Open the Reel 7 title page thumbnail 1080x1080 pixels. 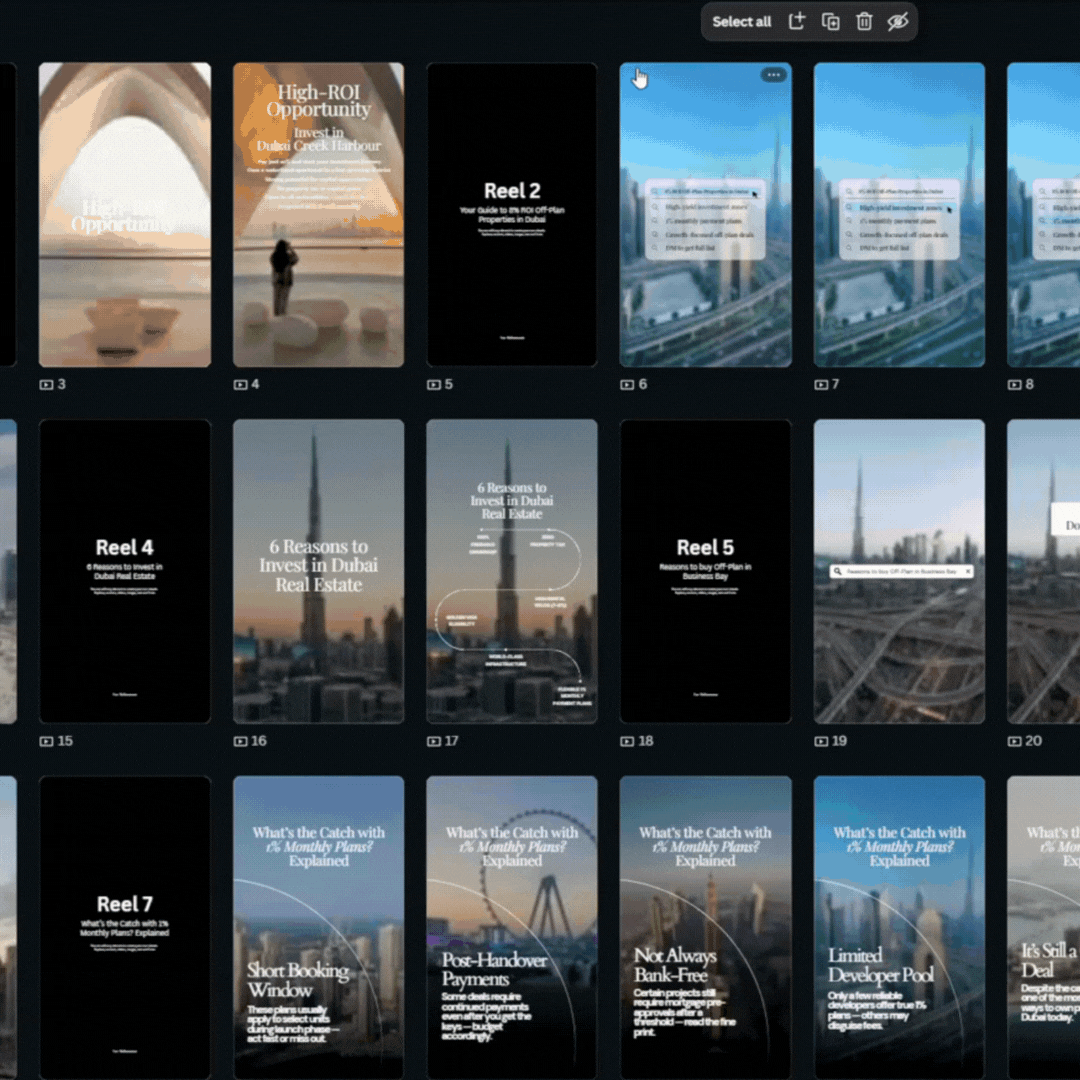(125, 928)
